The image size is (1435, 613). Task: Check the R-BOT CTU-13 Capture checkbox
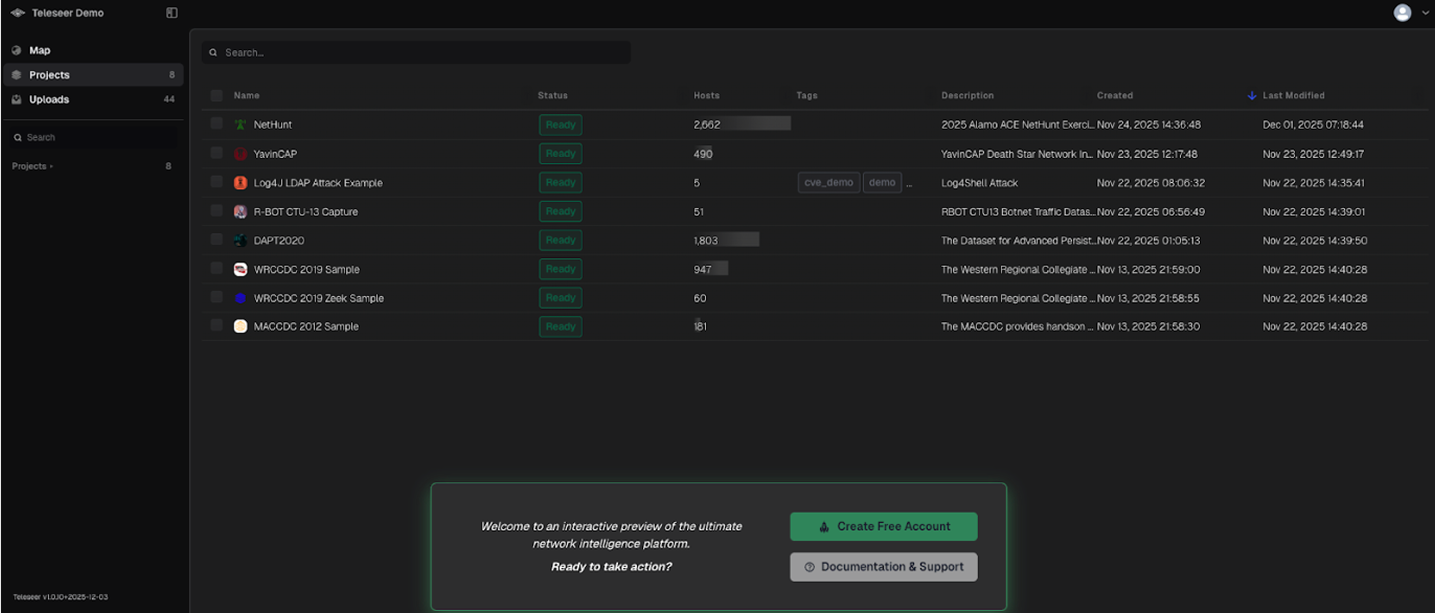pyautogui.click(x=217, y=211)
